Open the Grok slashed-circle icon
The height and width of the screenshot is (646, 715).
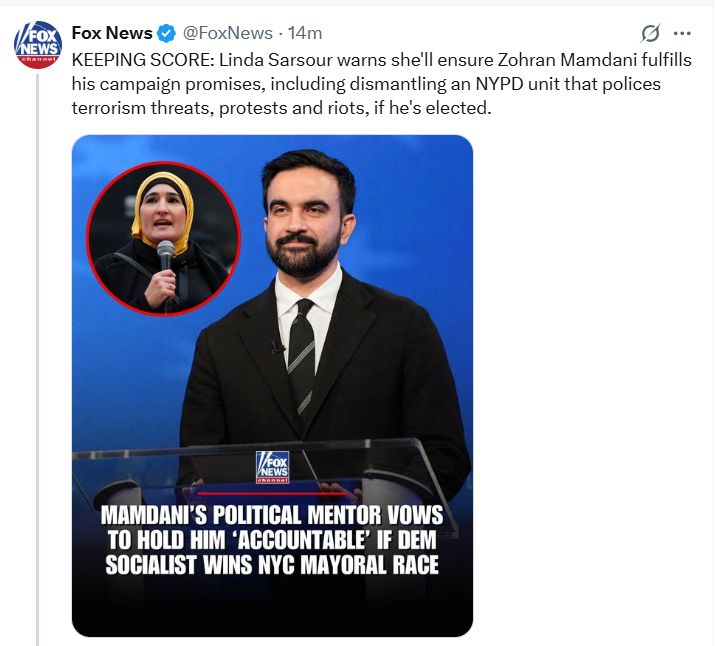pyautogui.click(x=651, y=33)
